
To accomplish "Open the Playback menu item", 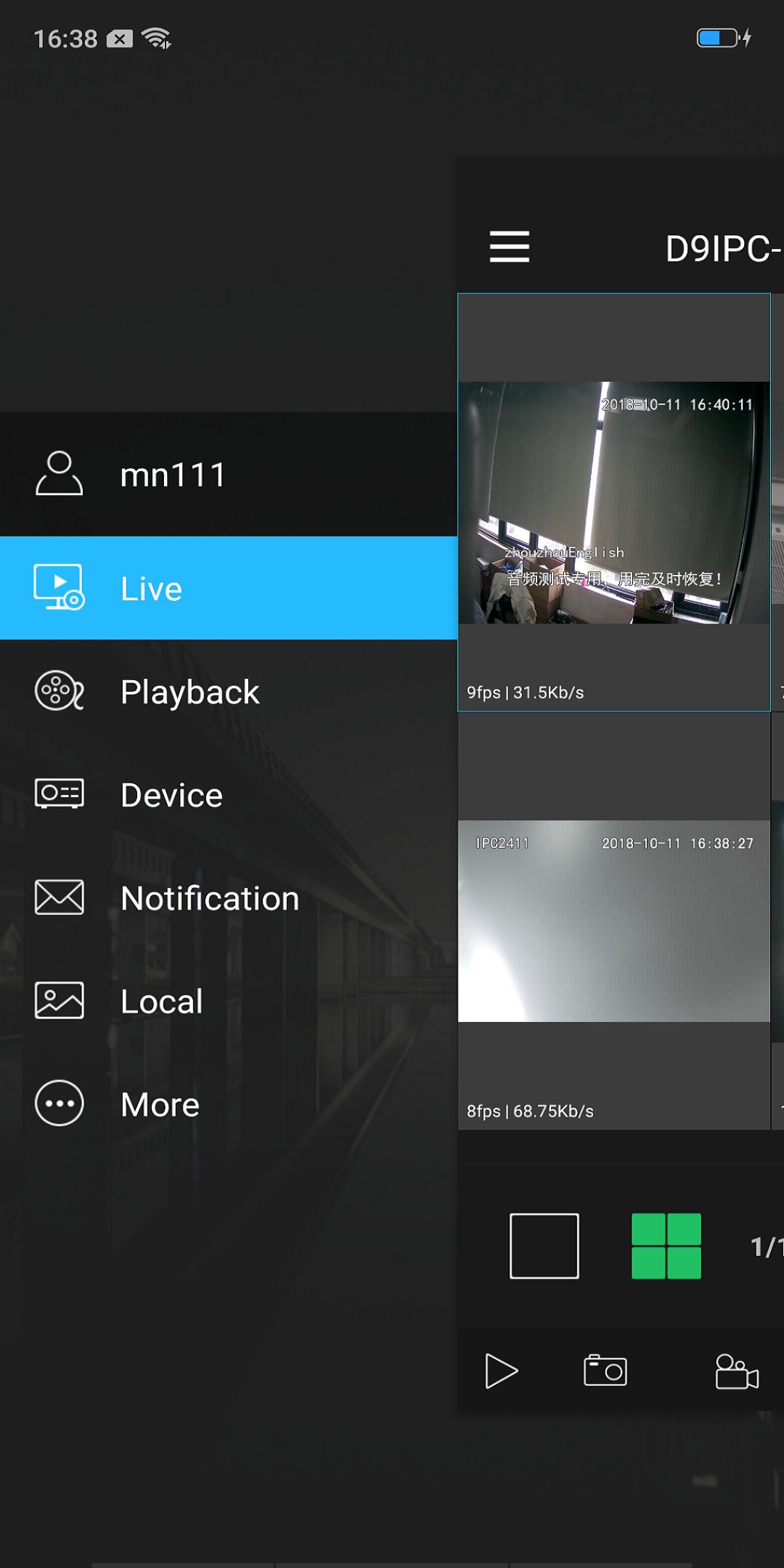I will pos(229,691).
